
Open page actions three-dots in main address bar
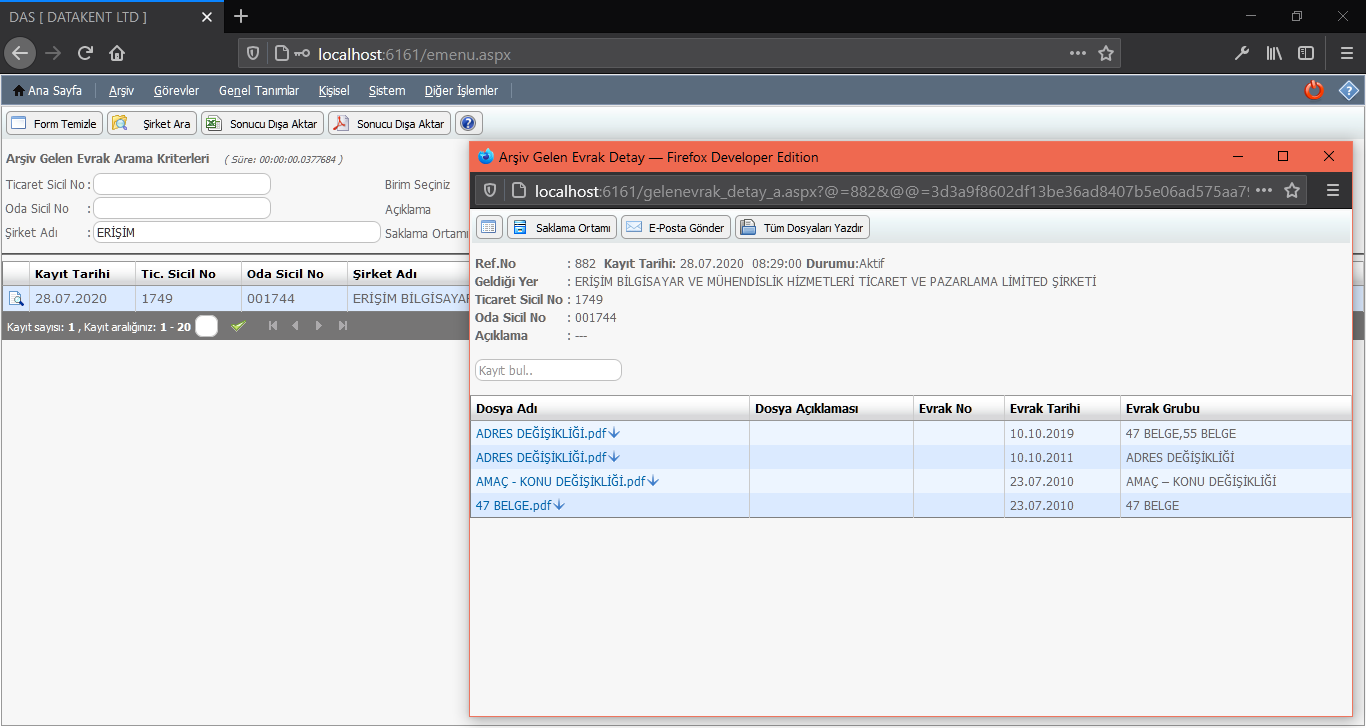(1077, 54)
